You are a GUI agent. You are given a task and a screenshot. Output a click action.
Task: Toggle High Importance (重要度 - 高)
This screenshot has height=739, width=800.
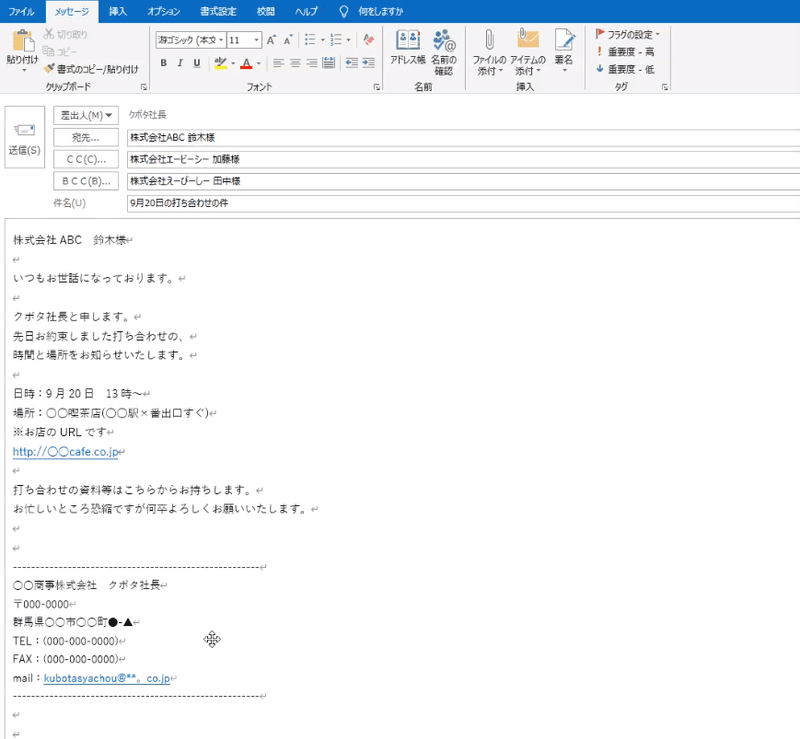pyautogui.click(x=625, y=52)
